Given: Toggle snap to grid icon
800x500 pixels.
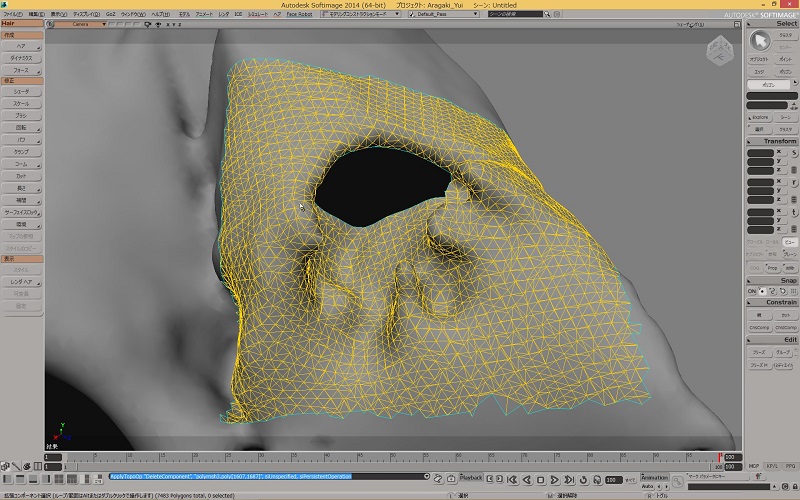Looking at the screenshot, I should [x=793, y=291].
